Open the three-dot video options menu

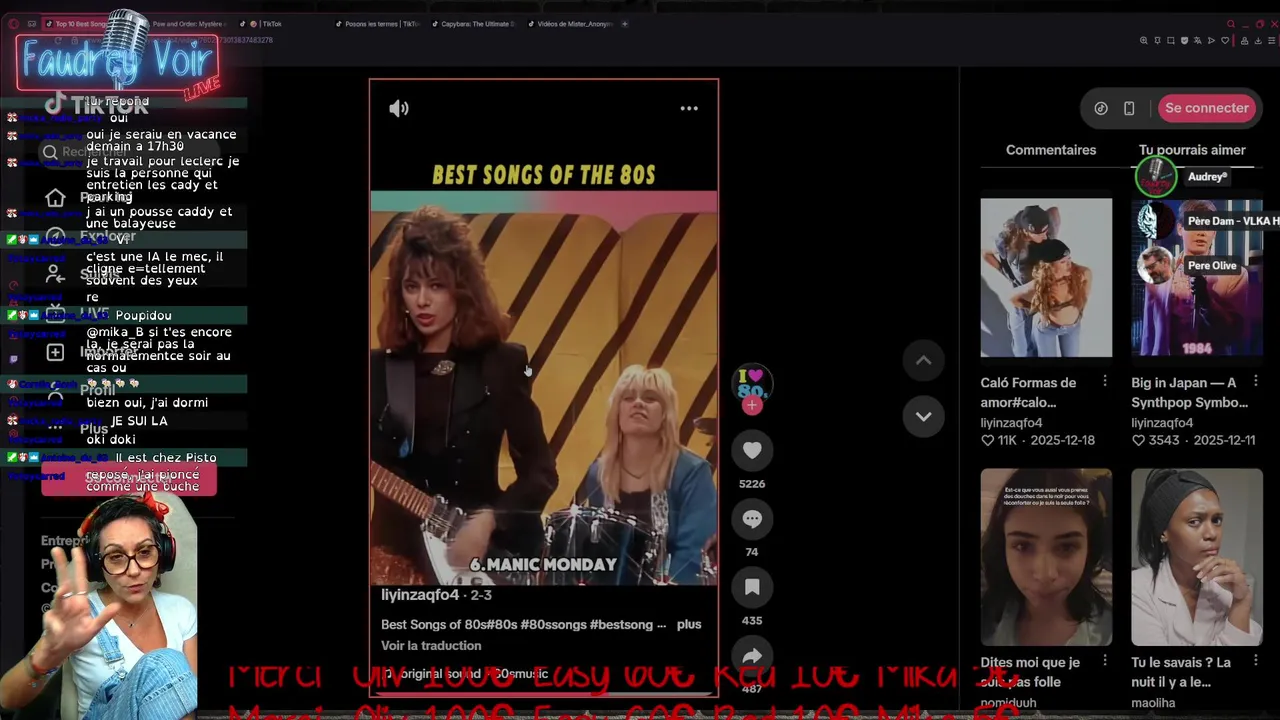click(689, 108)
